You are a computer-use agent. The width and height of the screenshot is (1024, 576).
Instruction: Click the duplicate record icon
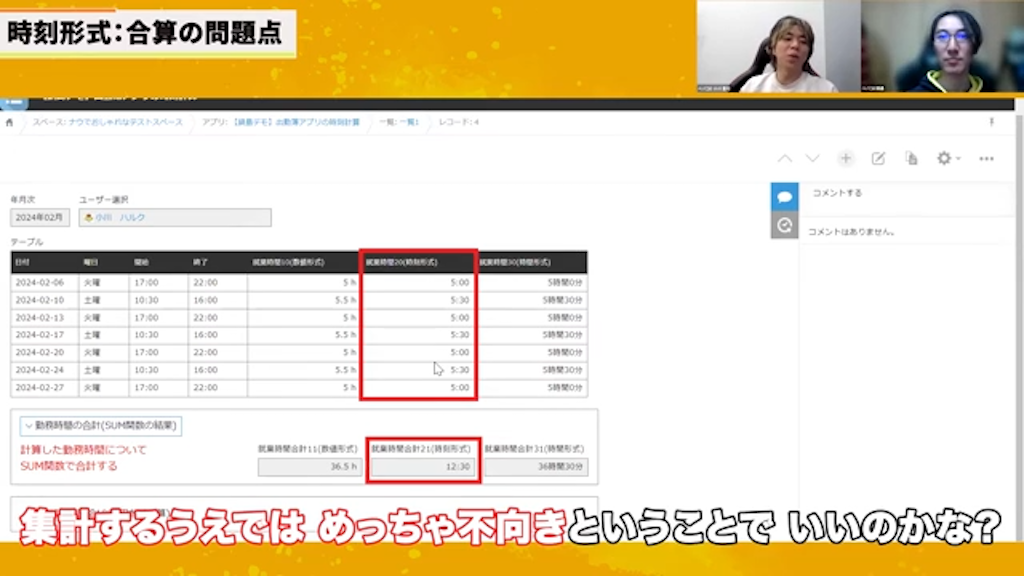911,159
